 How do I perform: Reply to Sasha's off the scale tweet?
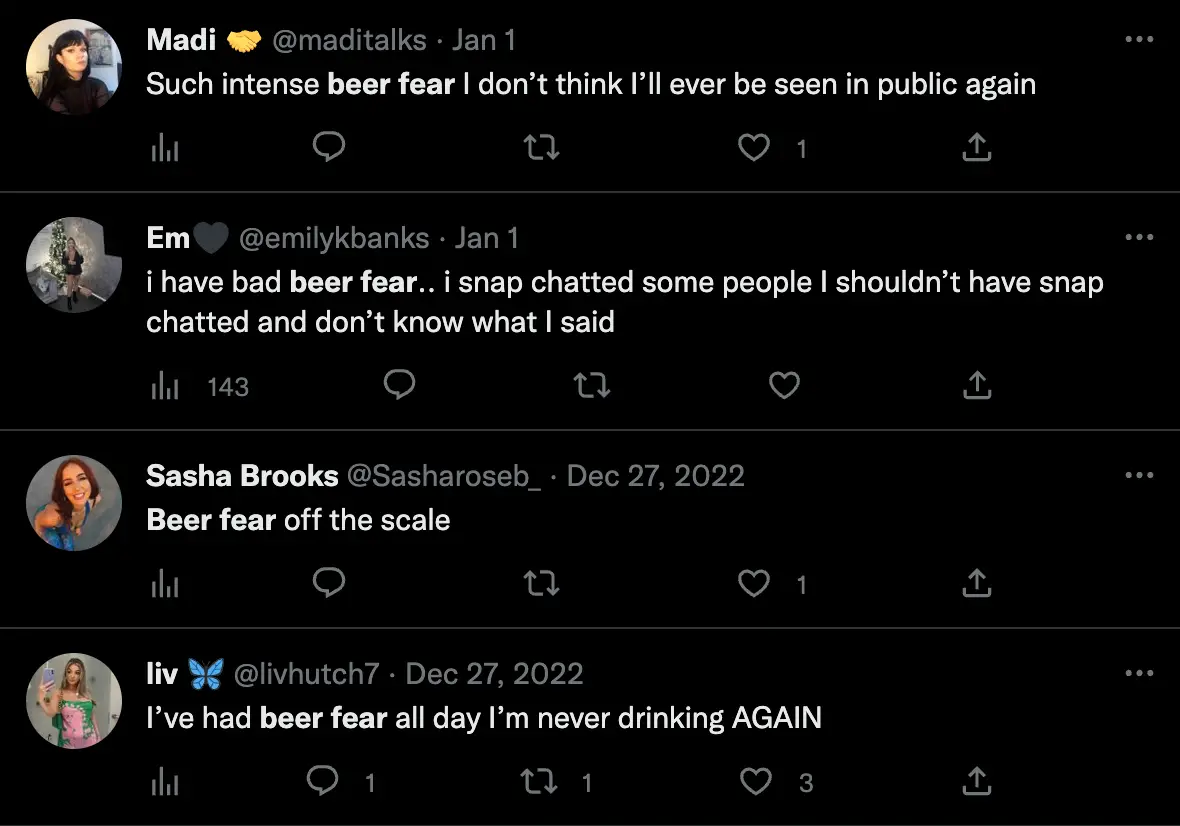[x=329, y=583]
